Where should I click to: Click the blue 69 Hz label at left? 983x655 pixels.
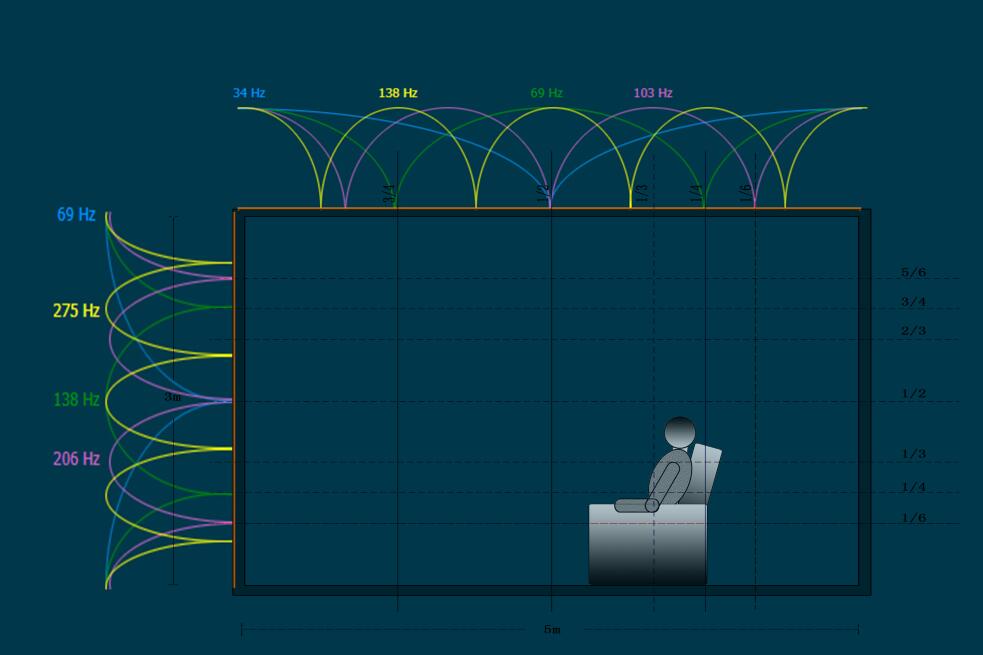click(x=76, y=215)
